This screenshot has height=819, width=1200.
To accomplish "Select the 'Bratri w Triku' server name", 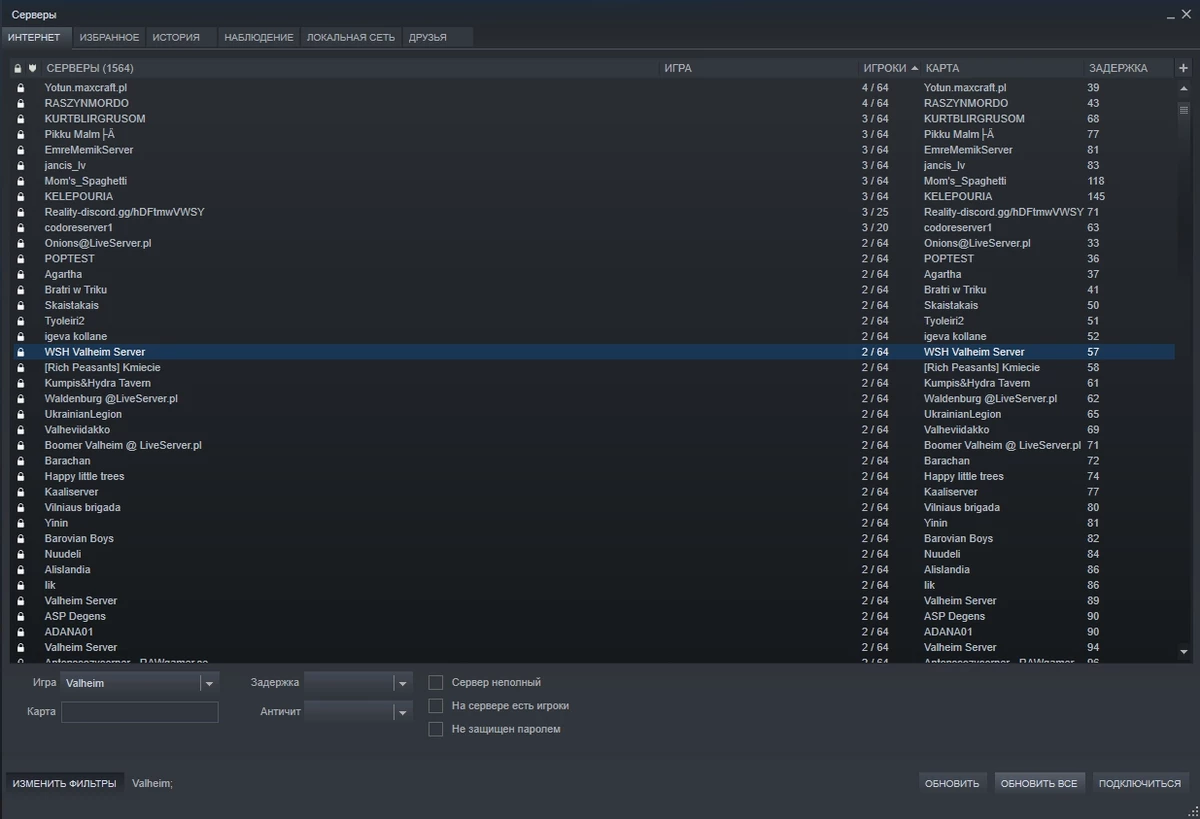I will click(76, 290).
